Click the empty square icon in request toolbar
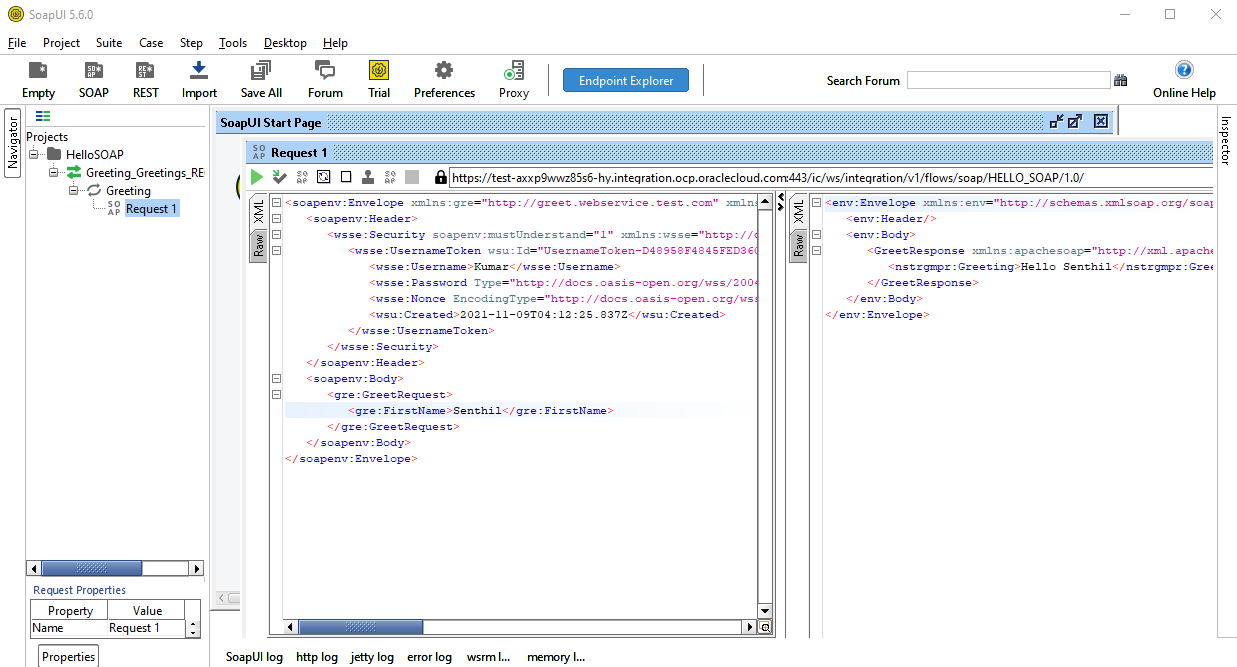The width and height of the screenshot is (1237, 667). pos(346,177)
